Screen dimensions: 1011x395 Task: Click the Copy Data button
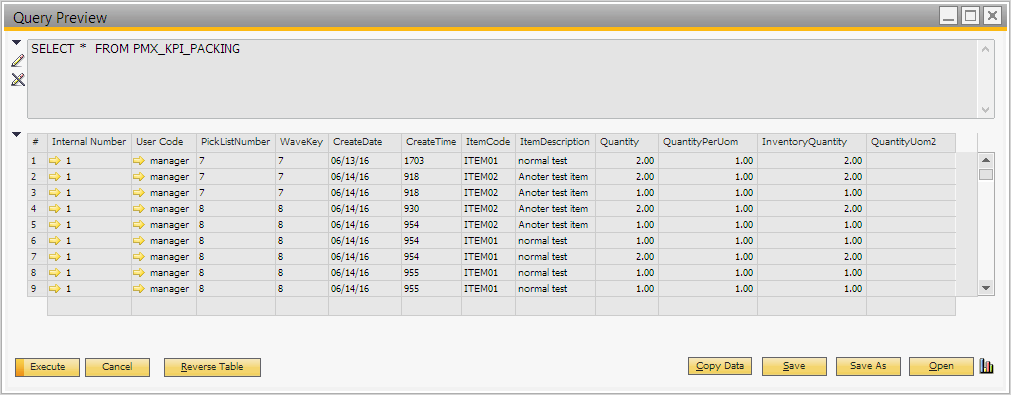point(720,366)
